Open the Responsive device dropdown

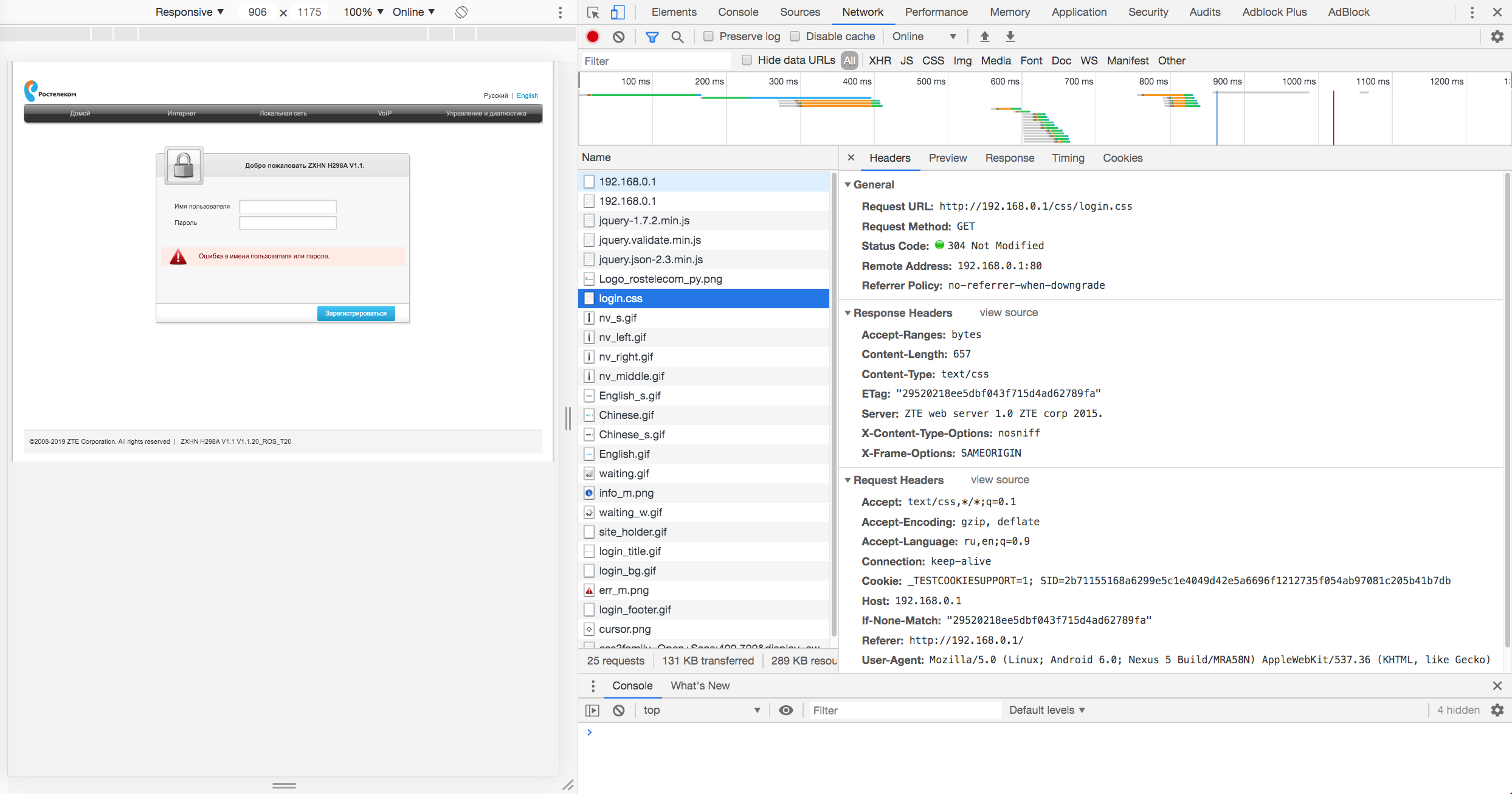click(189, 12)
